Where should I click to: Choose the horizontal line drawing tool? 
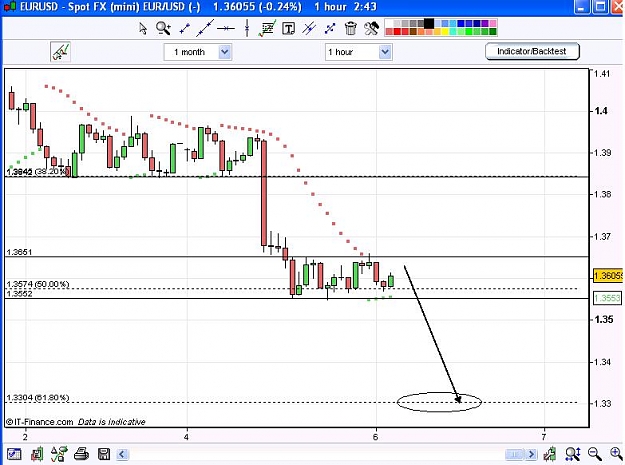pos(226,28)
